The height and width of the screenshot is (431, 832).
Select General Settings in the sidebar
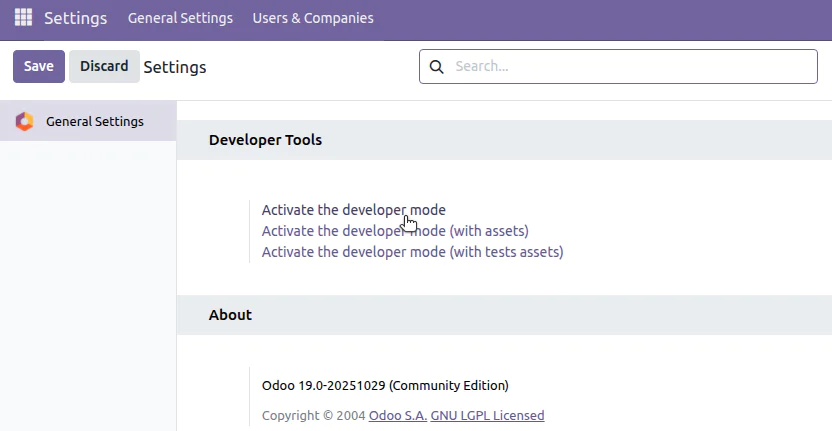tap(88, 121)
